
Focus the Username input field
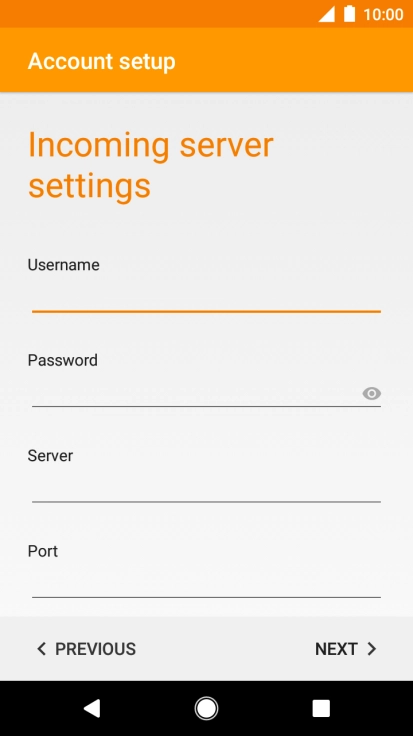click(206, 297)
